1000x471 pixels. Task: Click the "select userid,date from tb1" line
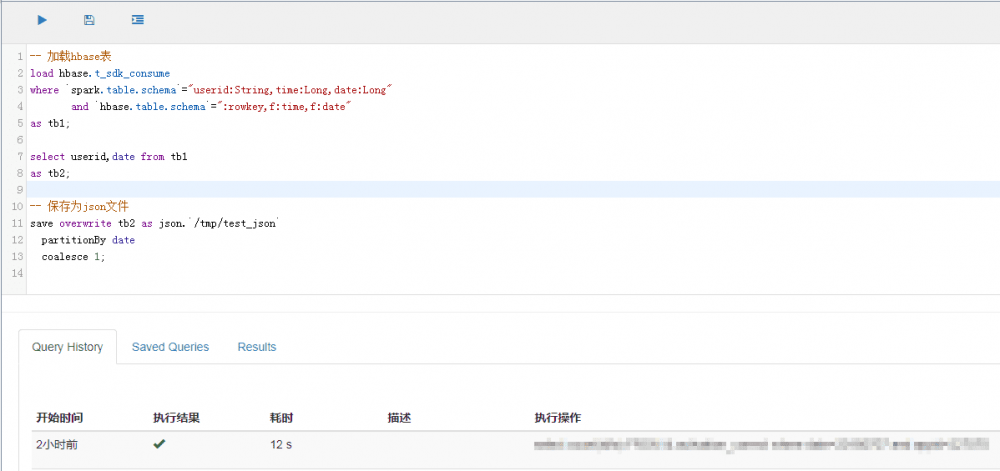pos(109,157)
